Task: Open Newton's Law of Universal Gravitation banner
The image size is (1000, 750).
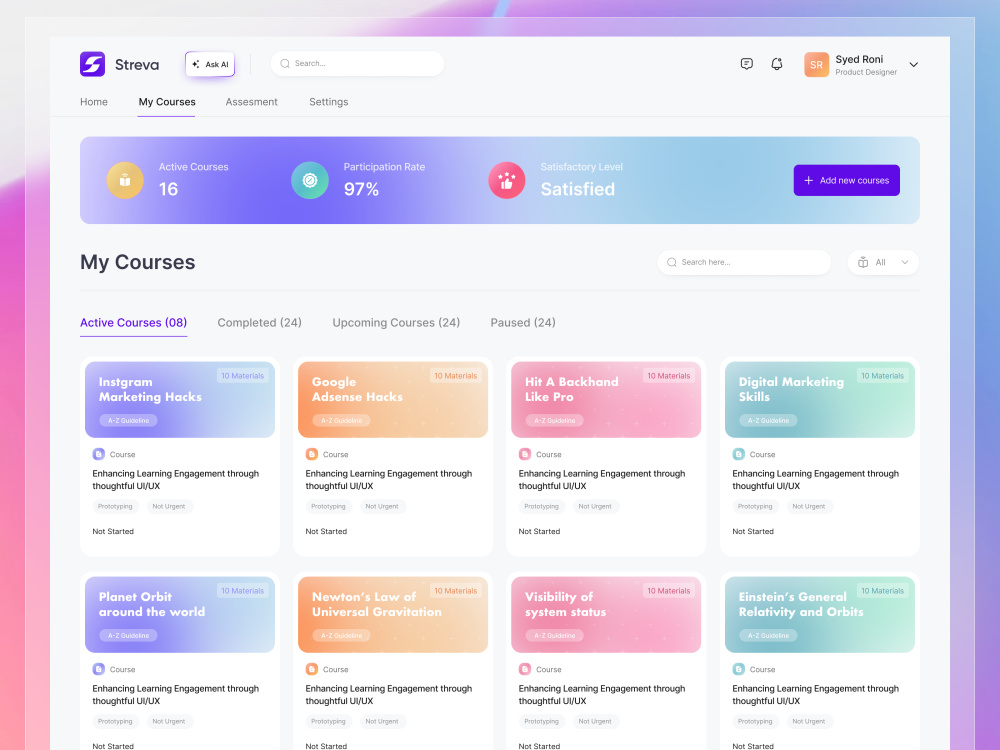Action: [x=393, y=615]
